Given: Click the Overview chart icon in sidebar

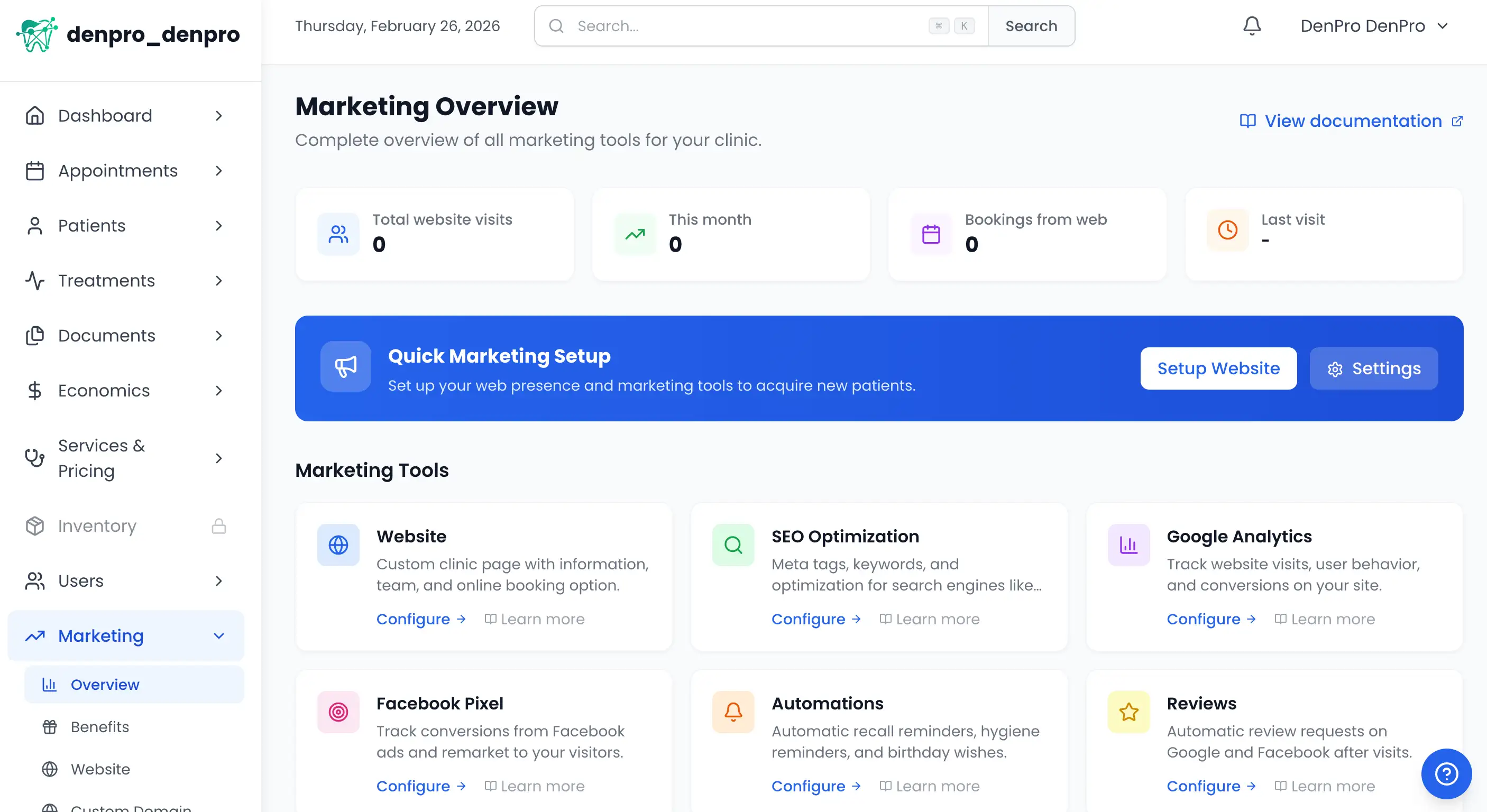Looking at the screenshot, I should click(x=50, y=685).
